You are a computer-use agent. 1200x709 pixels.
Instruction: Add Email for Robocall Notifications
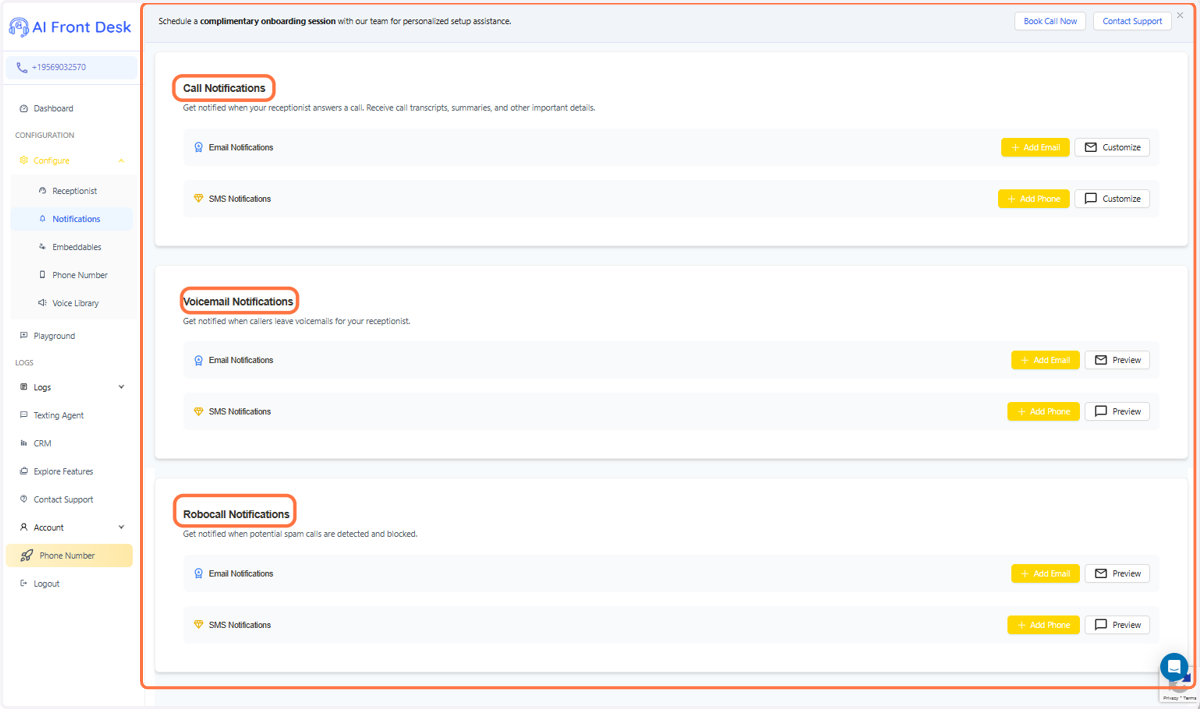(1045, 574)
